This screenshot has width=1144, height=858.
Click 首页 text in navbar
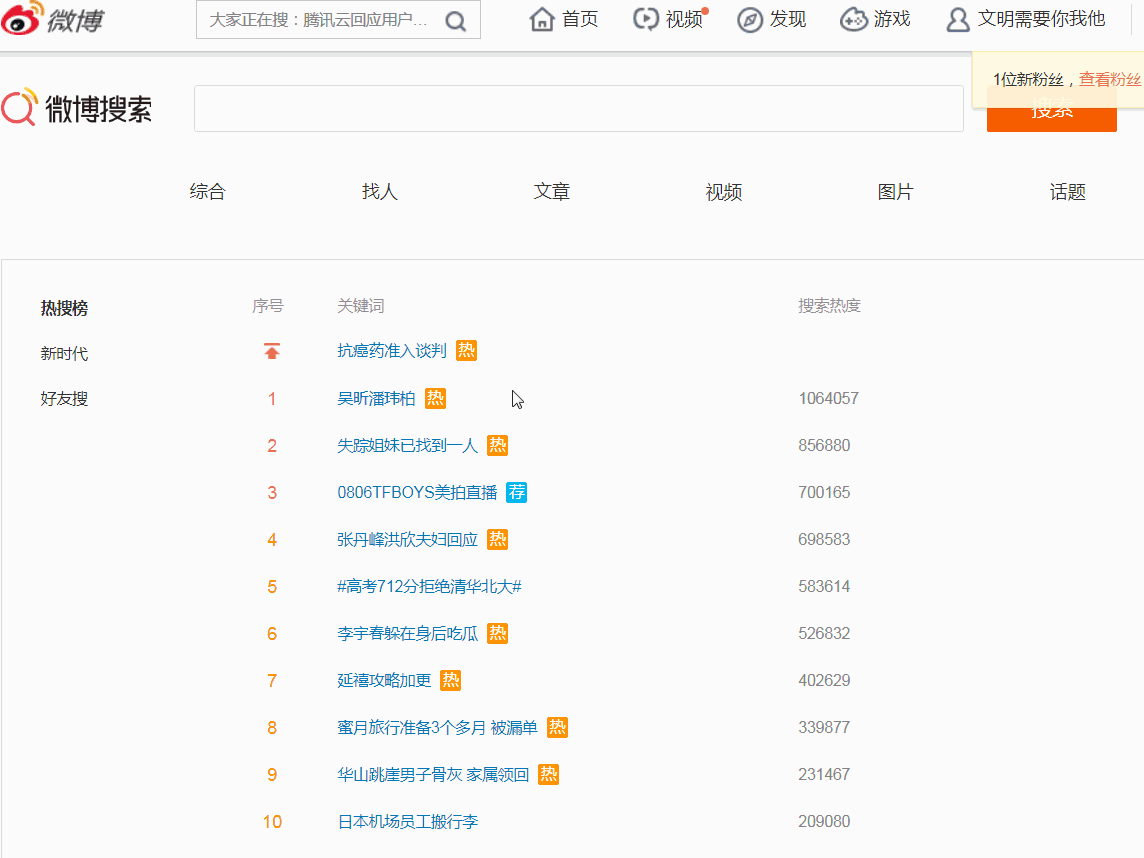[x=581, y=20]
